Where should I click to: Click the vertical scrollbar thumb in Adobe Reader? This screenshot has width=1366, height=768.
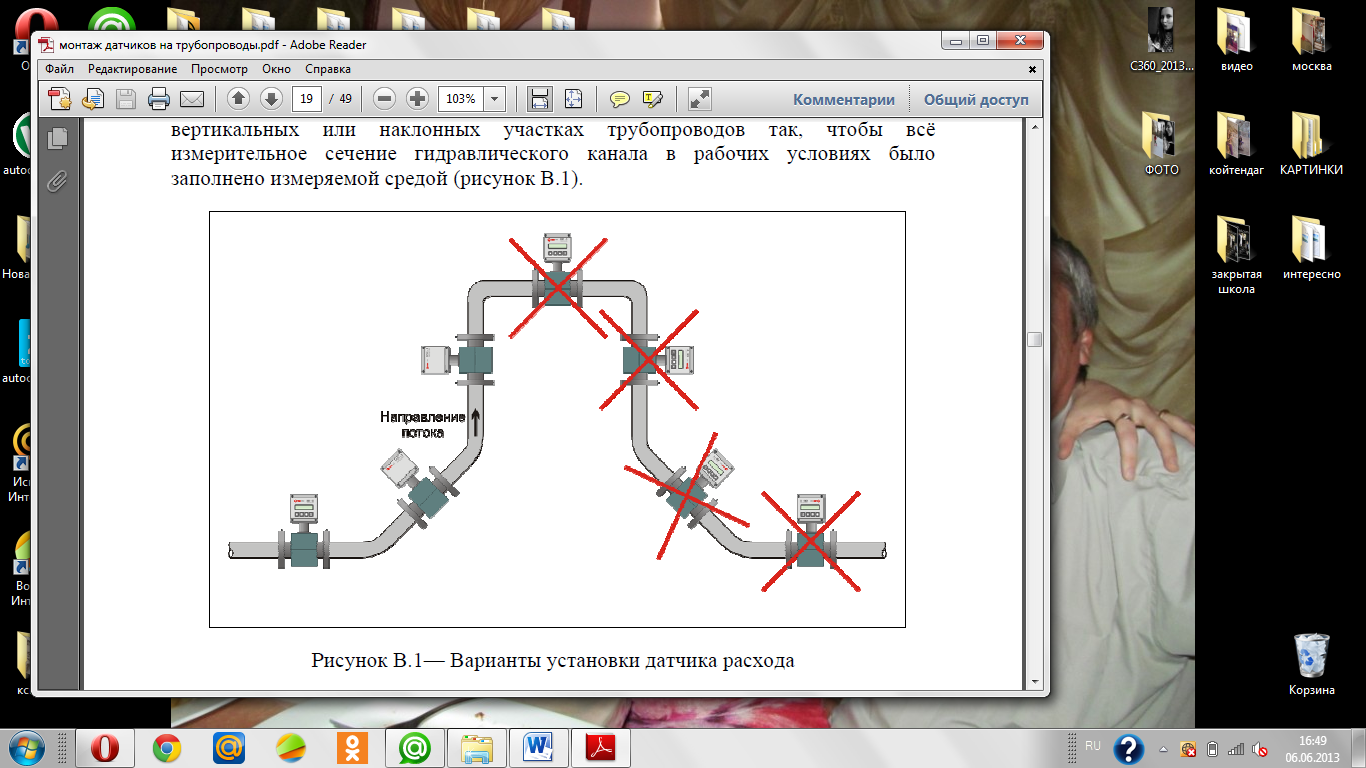coord(1034,340)
